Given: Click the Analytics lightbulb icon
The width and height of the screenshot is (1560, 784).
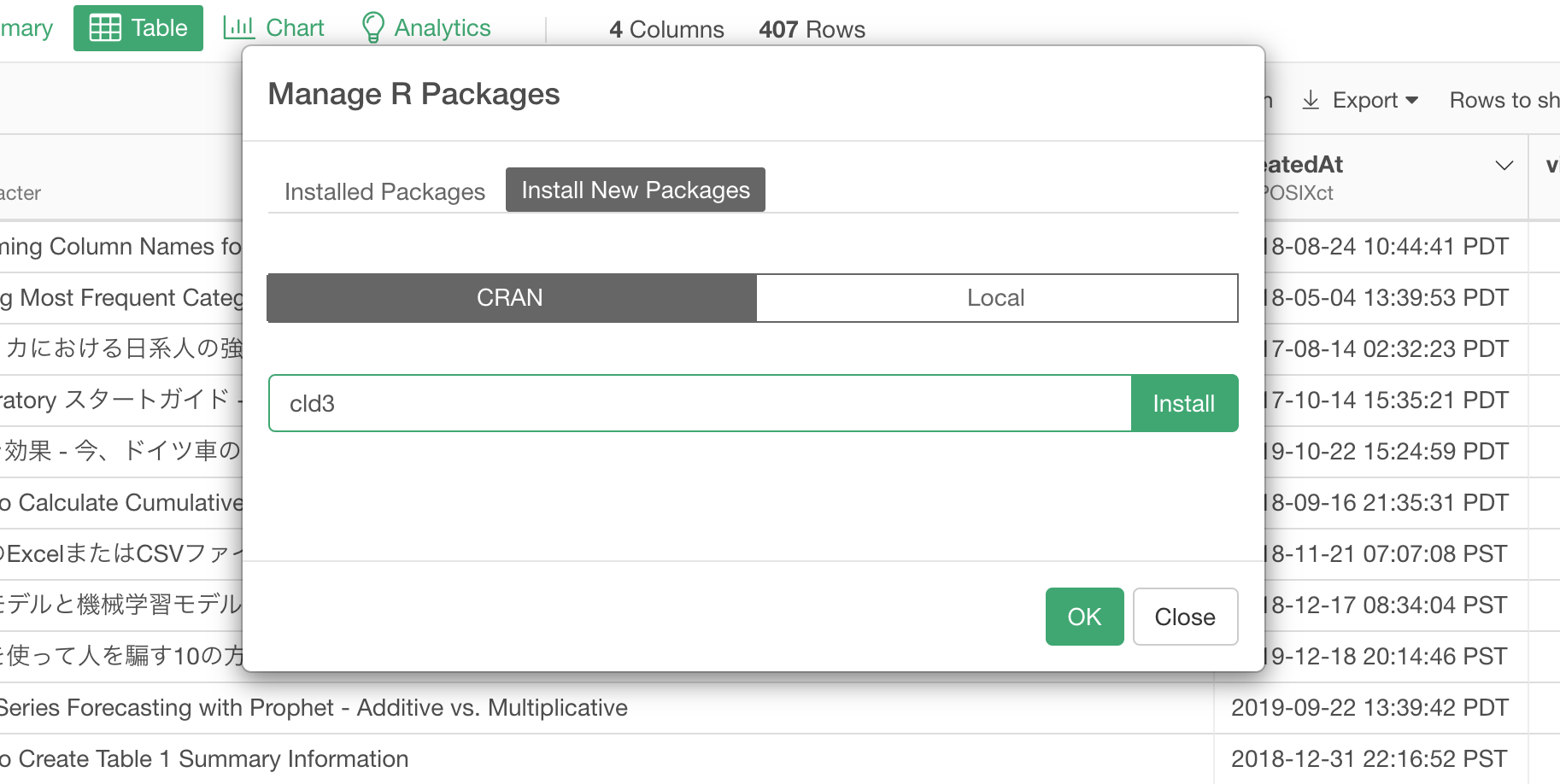Looking at the screenshot, I should (x=372, y=28).
